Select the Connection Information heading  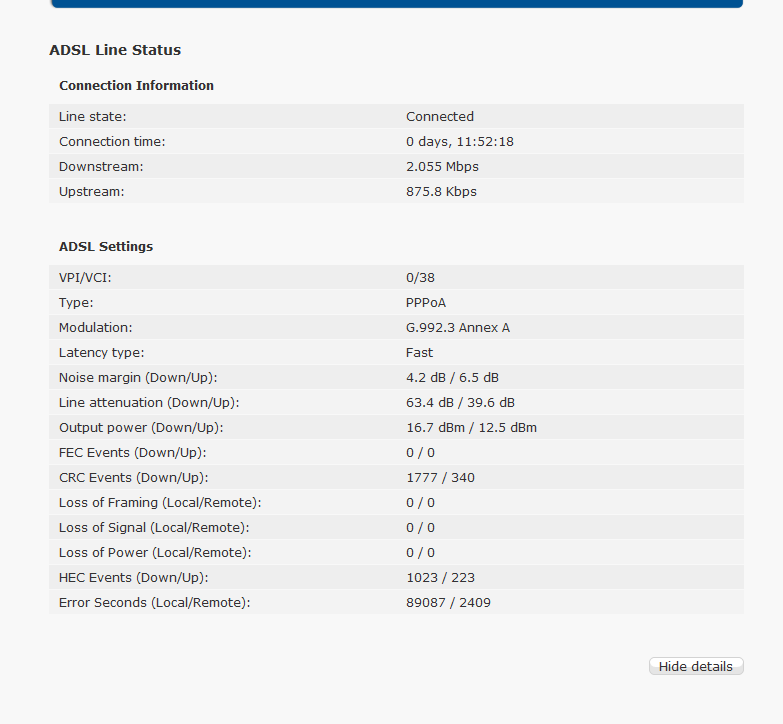pyautogui.click(x=136, y=85)
